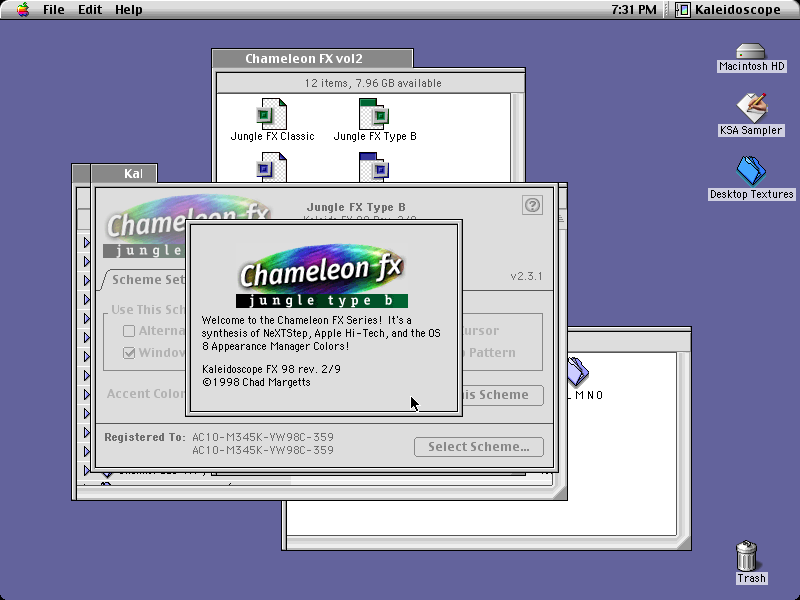Click the v2.3.1 version label
This screenshot has width=800, height=600.
tap(526, 276)
